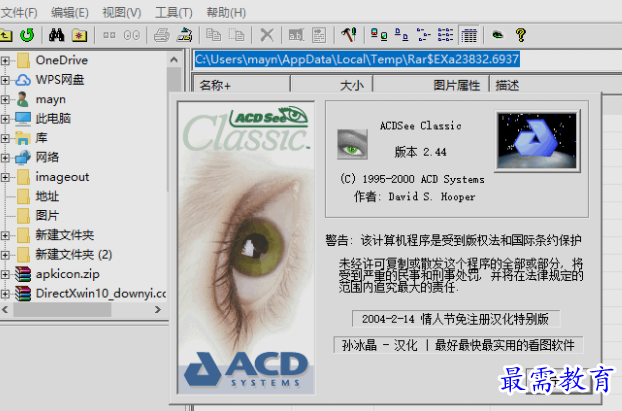Click '2004-2-14 情人节免注册汉化特别版' text box
This screenshot has height=411, width=622.
(x=456, y=319)
